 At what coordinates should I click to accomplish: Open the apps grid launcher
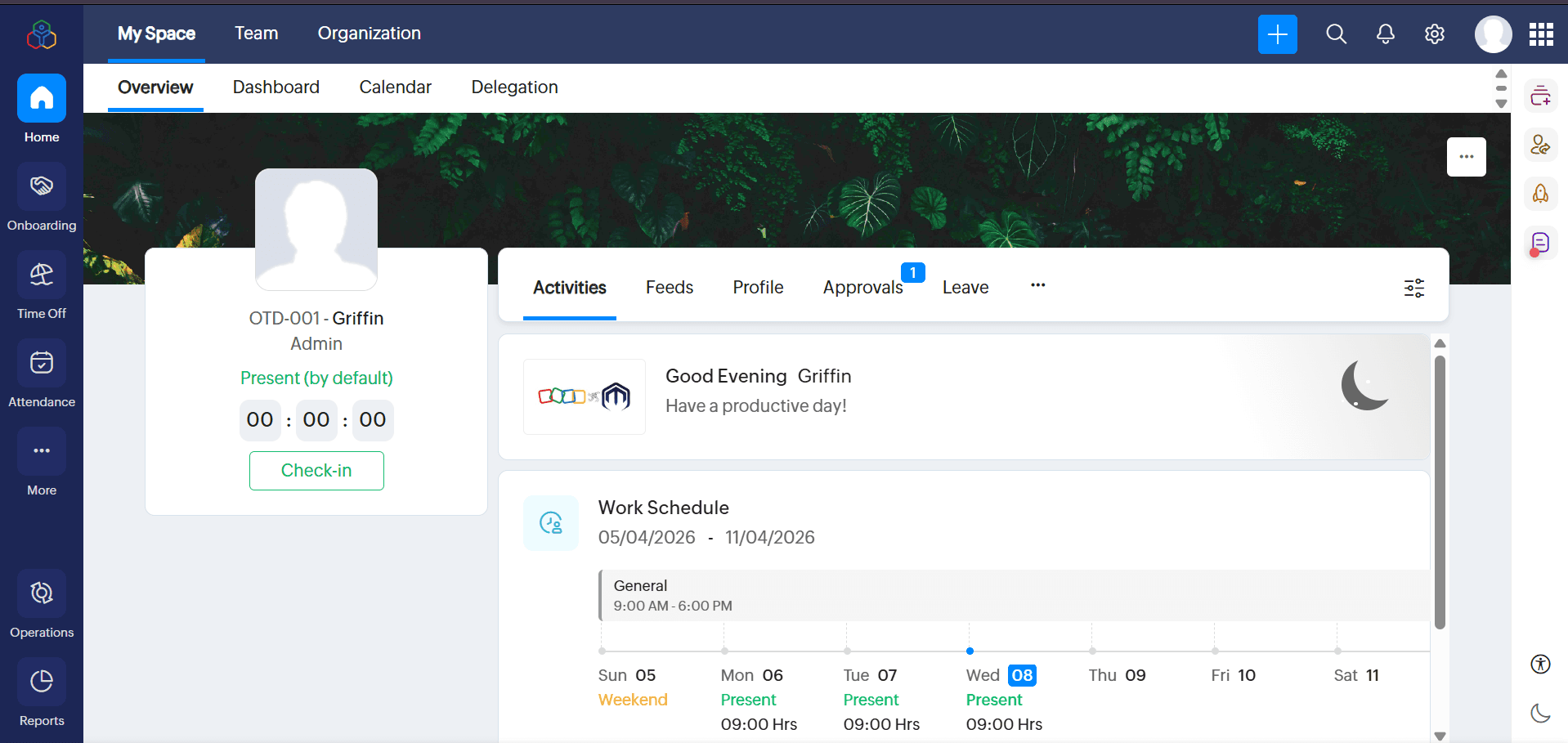(x=1542, y=34)
